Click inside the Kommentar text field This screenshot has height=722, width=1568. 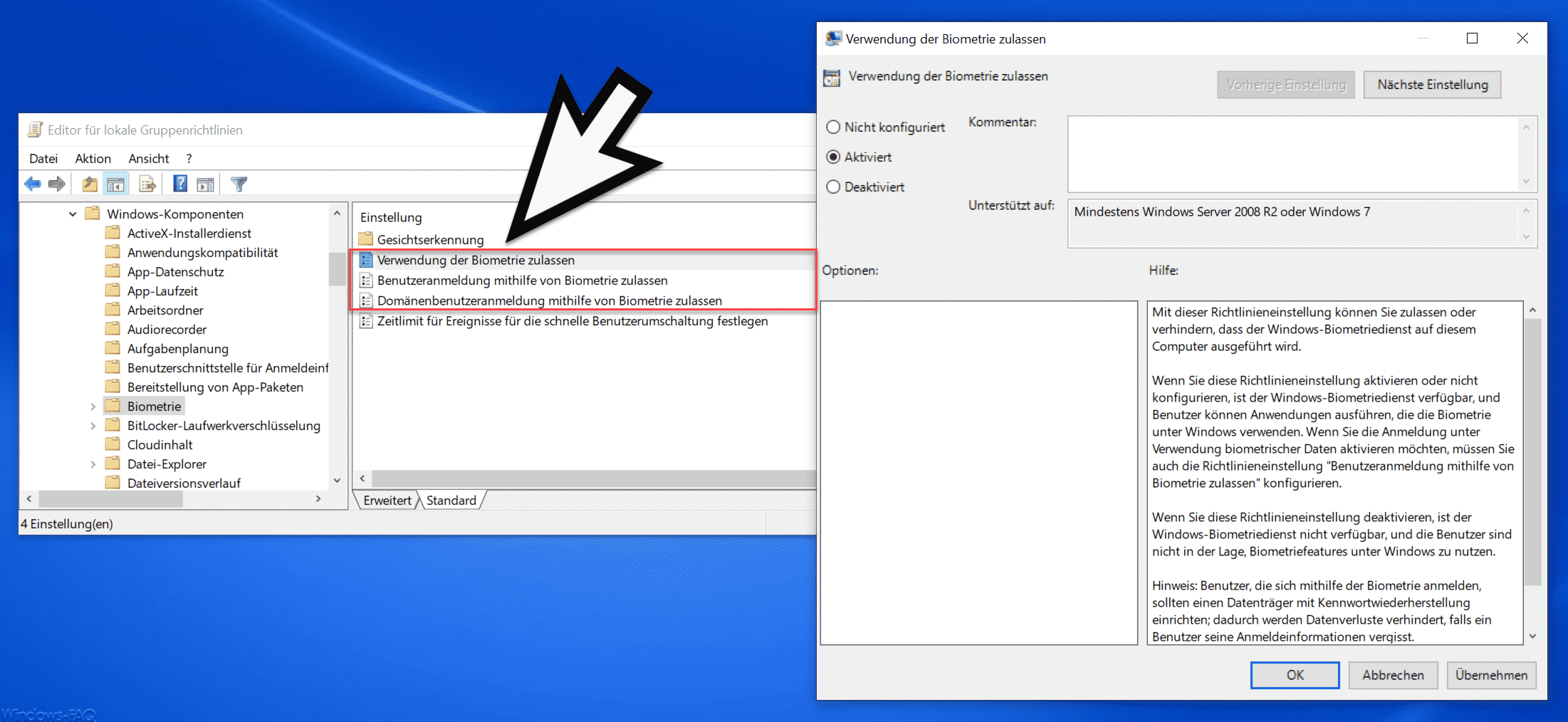tap(1293, 154)
